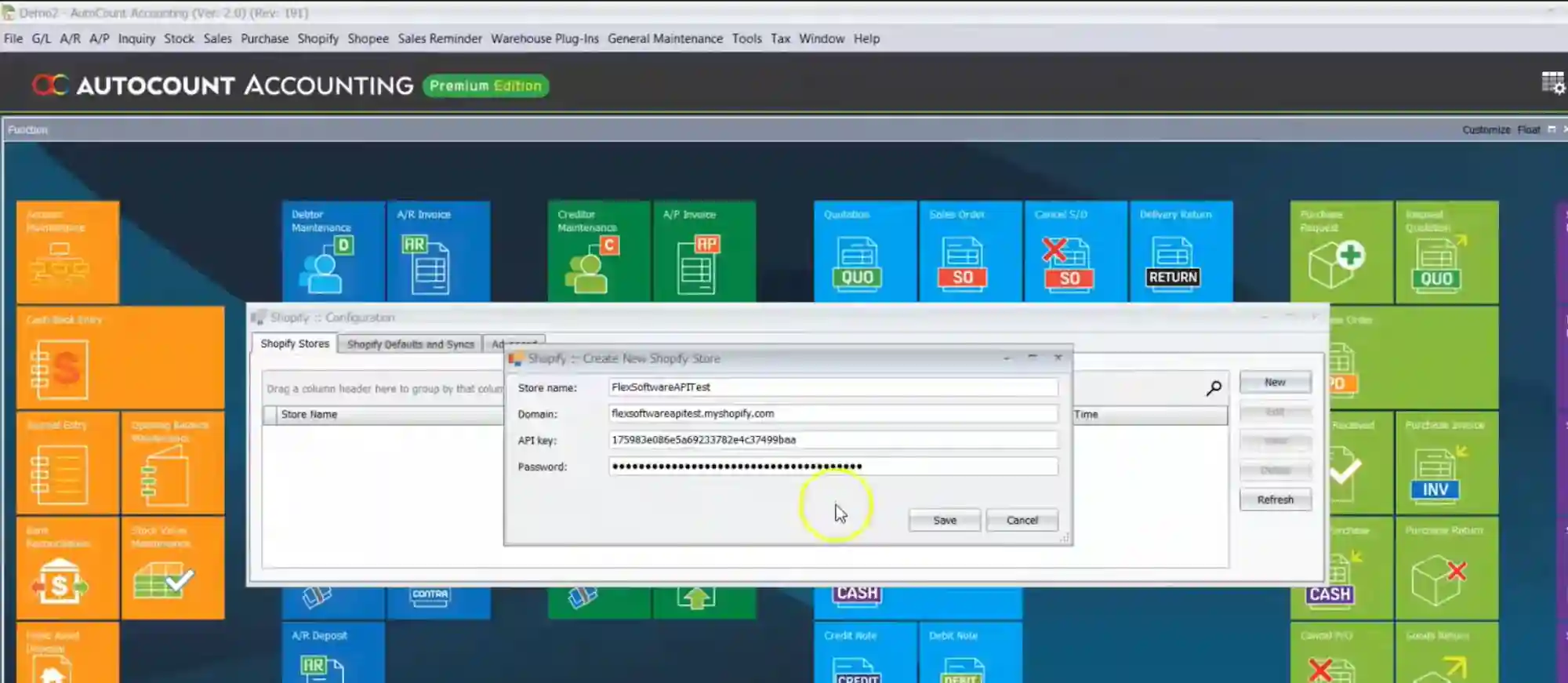The width and height of the screenshot is (1568, 683).
Task: Open the Sales menu in the menu bar
Action: coord(217,38)
